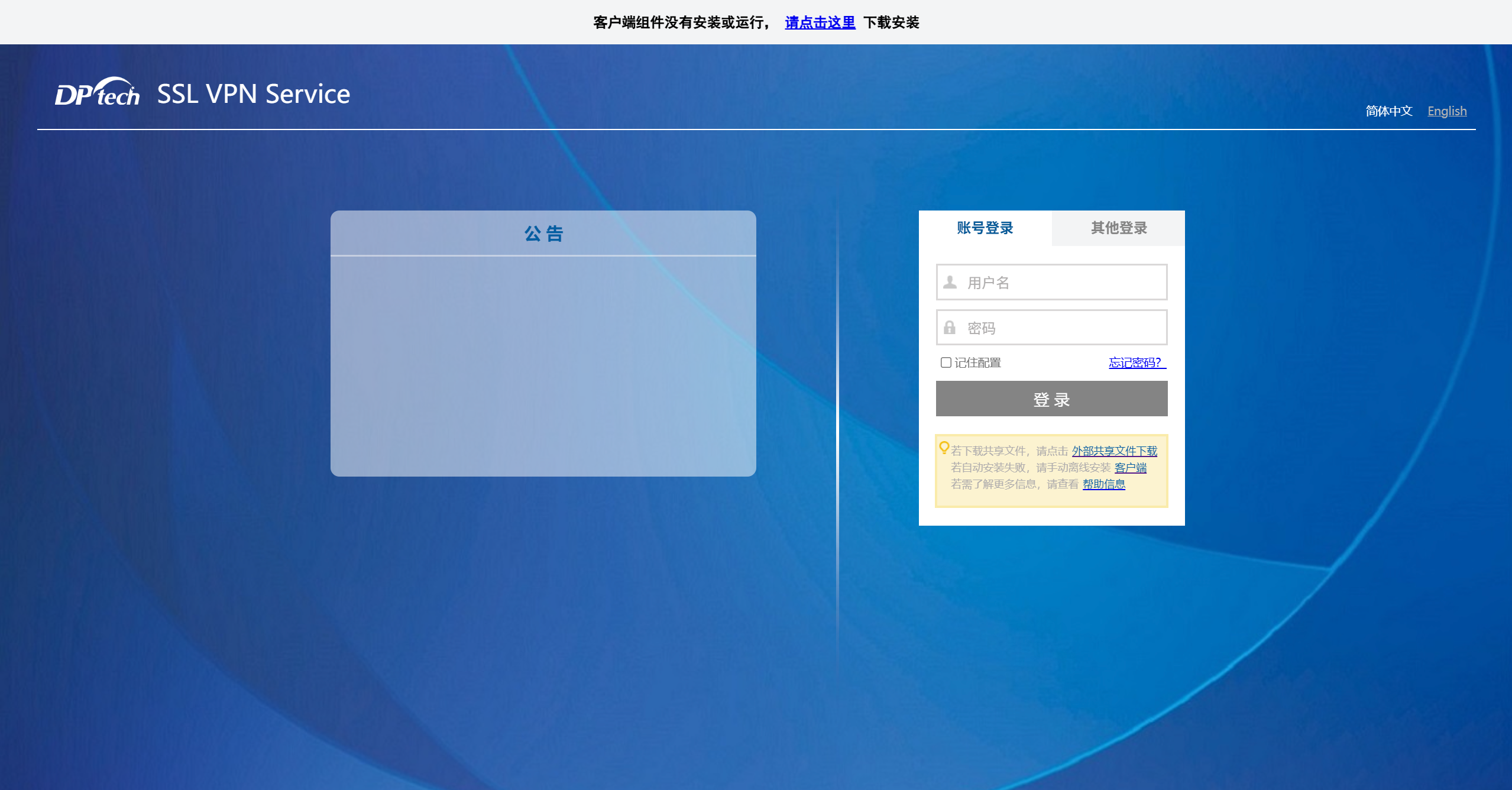Open the 忘记密码? link

[1135, 362]
